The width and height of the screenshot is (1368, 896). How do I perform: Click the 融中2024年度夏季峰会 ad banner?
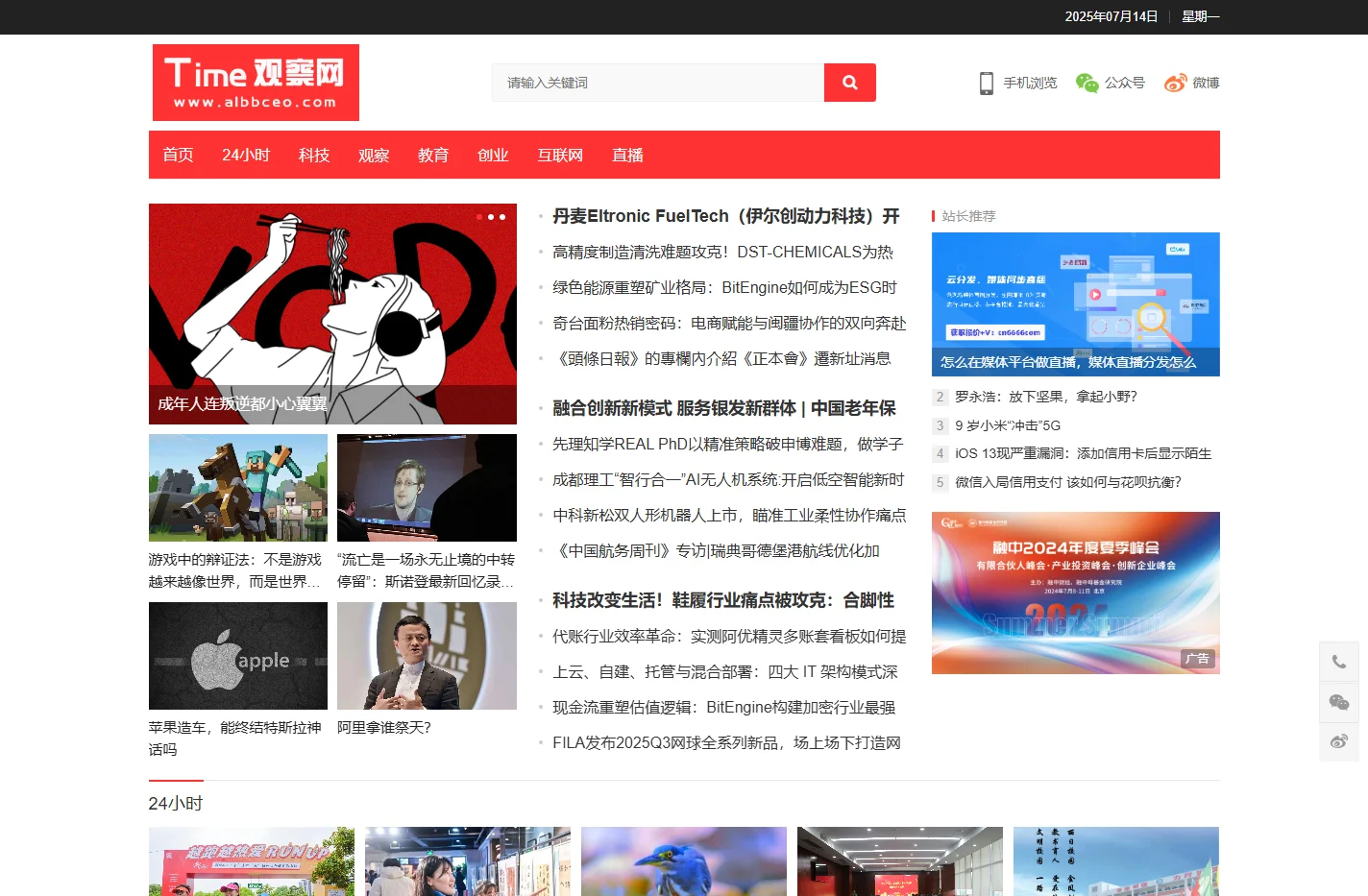[x=1076, y=593]
